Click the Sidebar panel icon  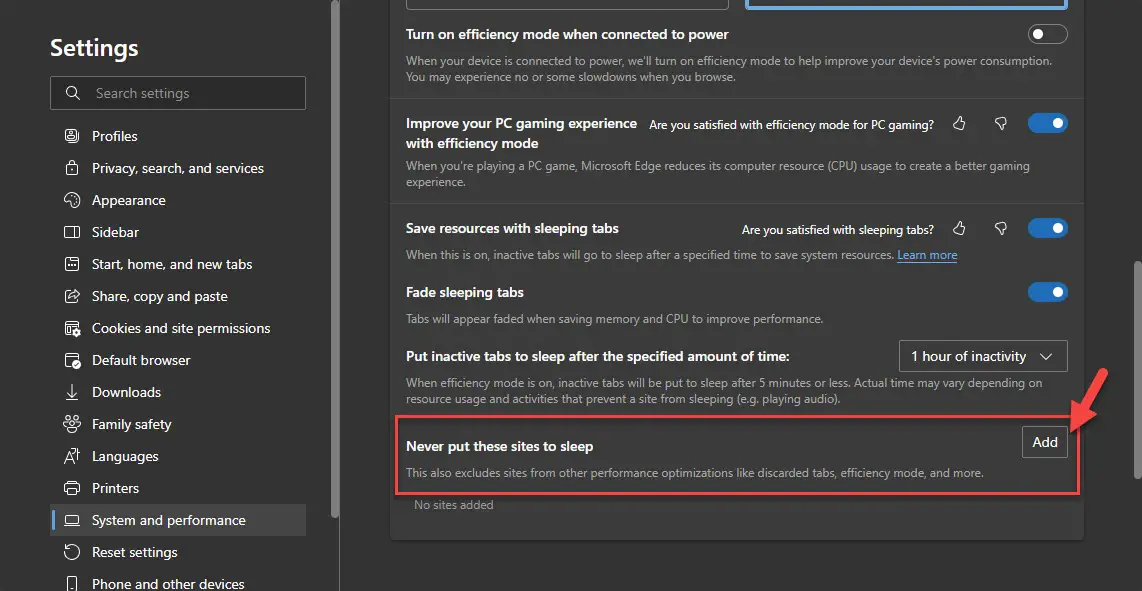(71, 232)
